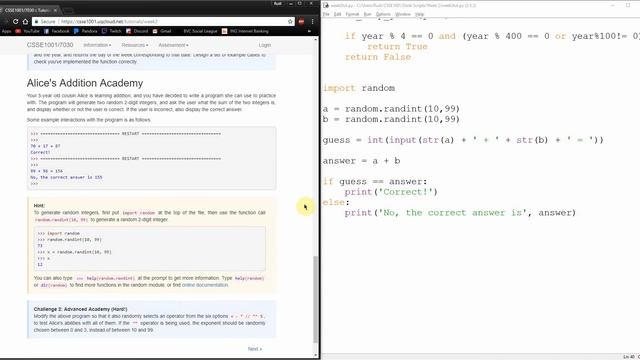Click the Login link
The width and height of the screenshot is (640, 360).
tap(264, 45)
